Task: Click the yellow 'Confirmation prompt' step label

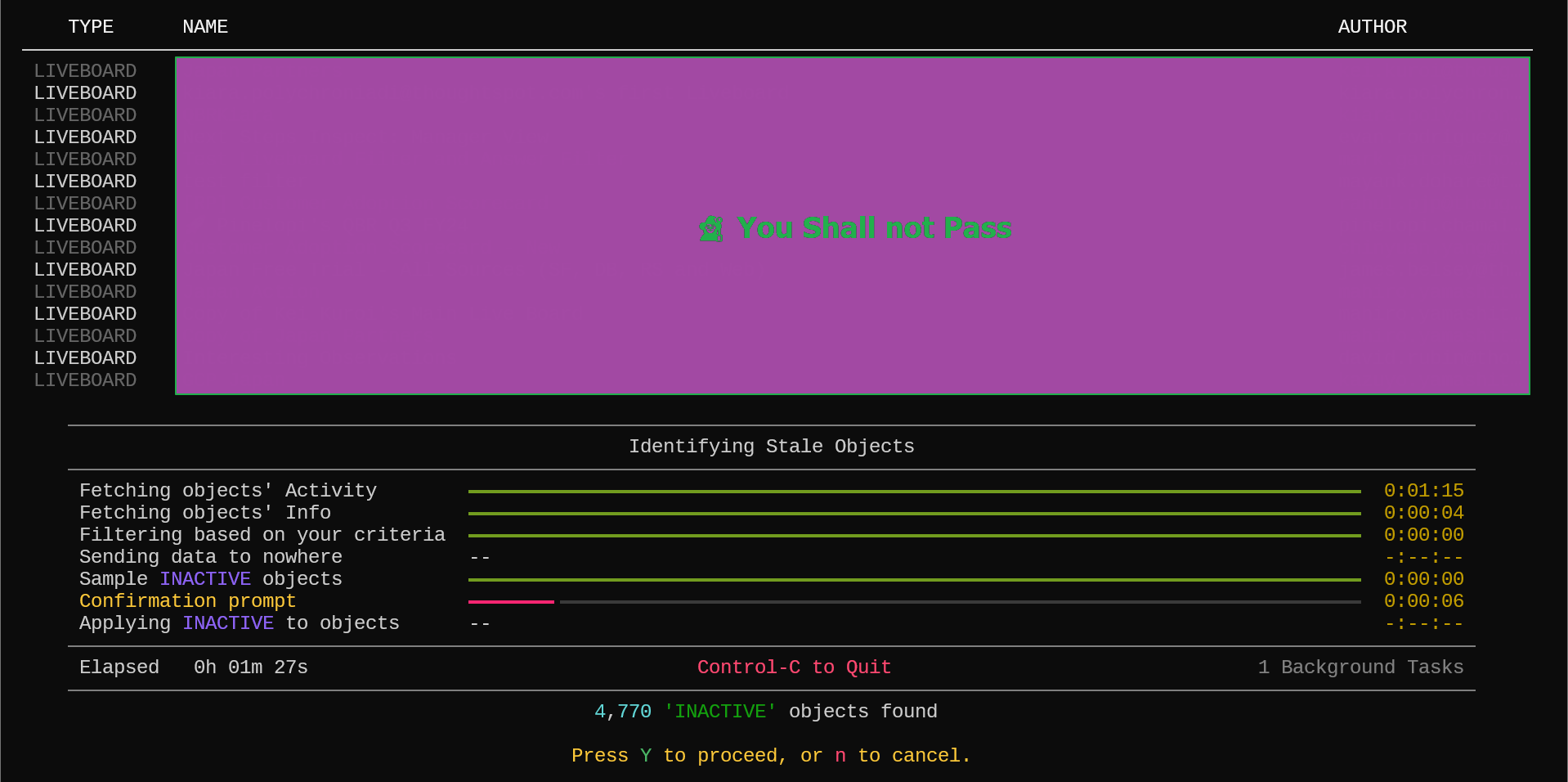Action: (188, 601)
